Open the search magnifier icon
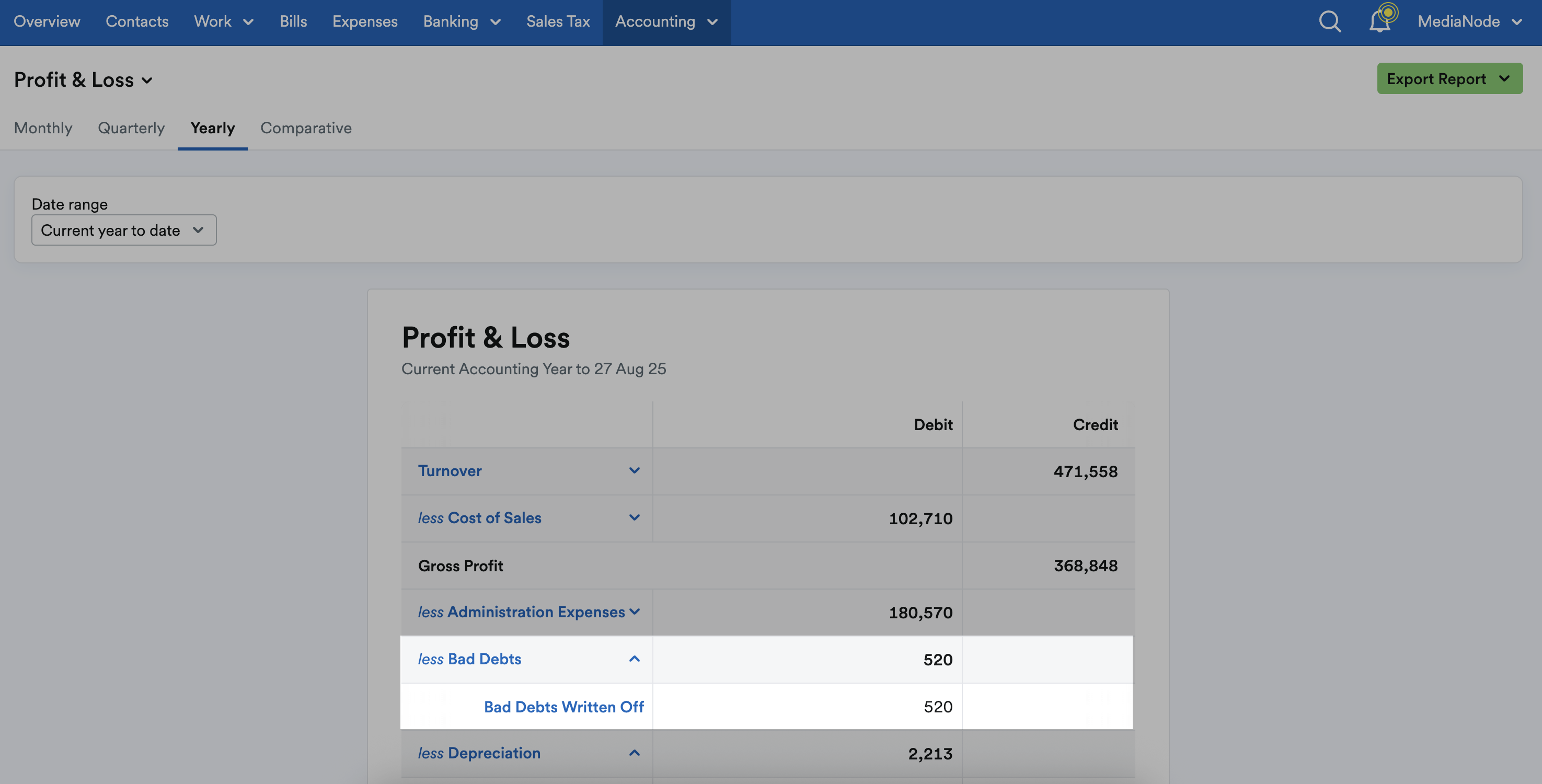Viewport: 1542px width, 784px height. point(1329,21)
